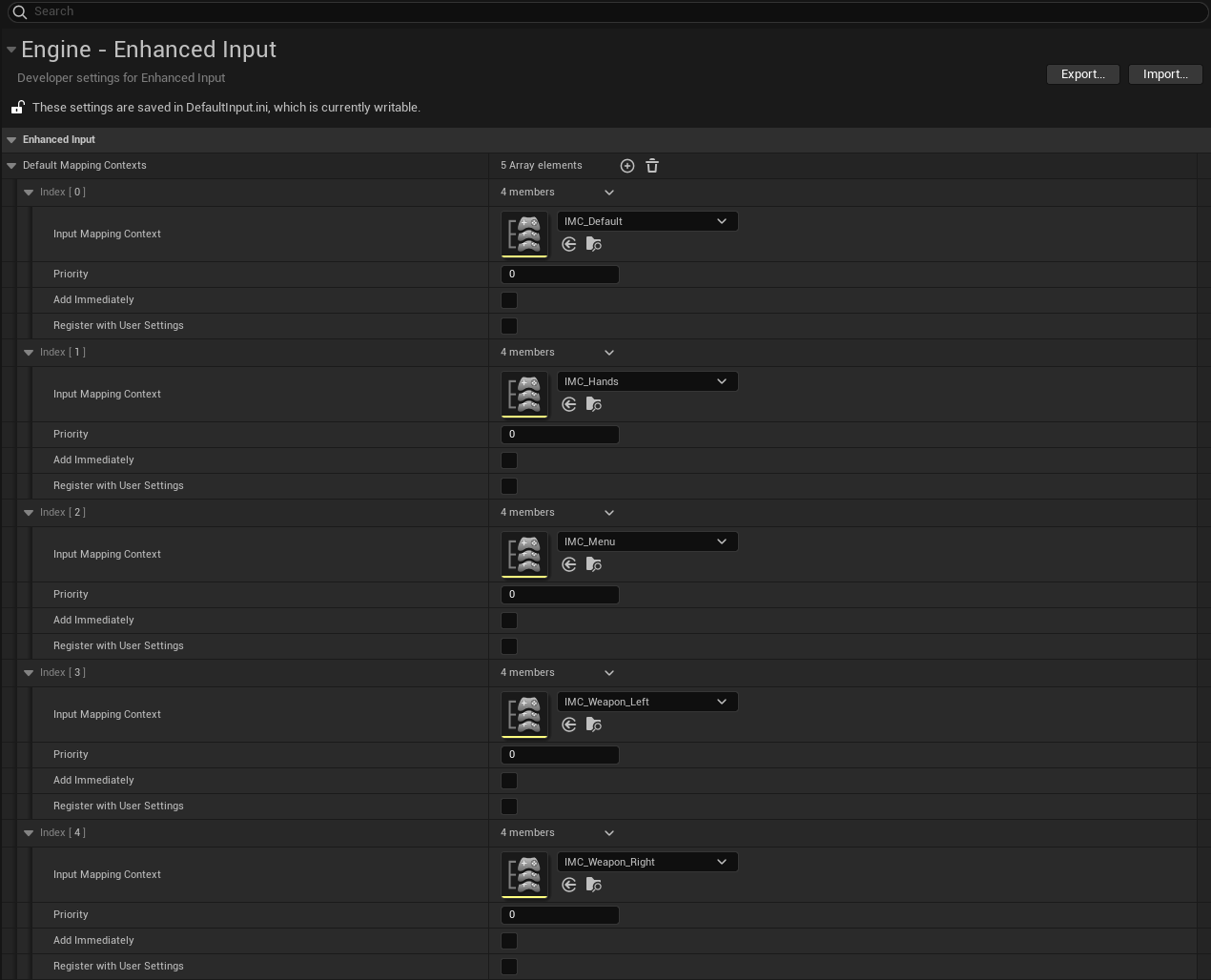
Task: Open the IMC_Menu asset dropdown
Action: coord(647,541)
